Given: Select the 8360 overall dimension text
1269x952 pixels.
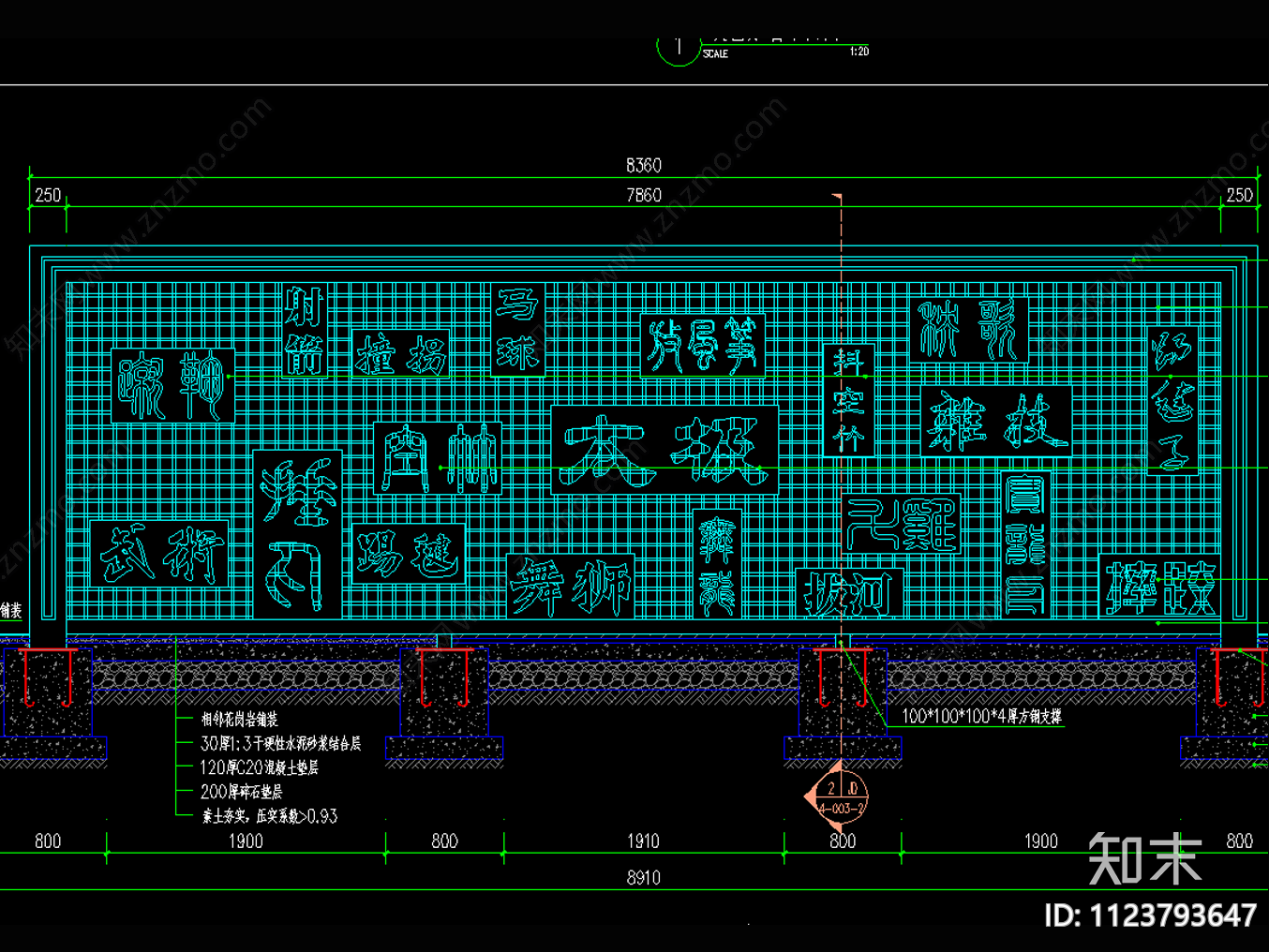Looking at the screenshot, I should point(644,166).
